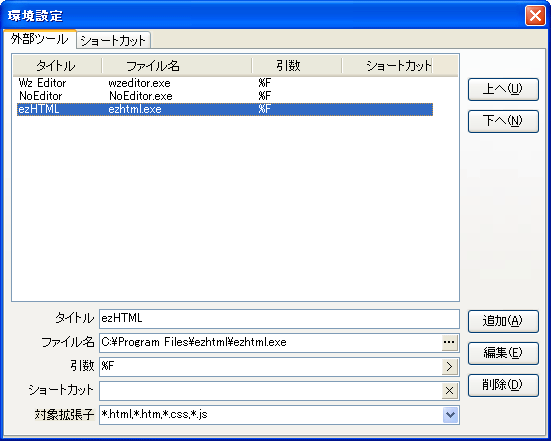Select the NoEditor row in list
This screenshot has height=441, width=551.
(x=225, y=96)
